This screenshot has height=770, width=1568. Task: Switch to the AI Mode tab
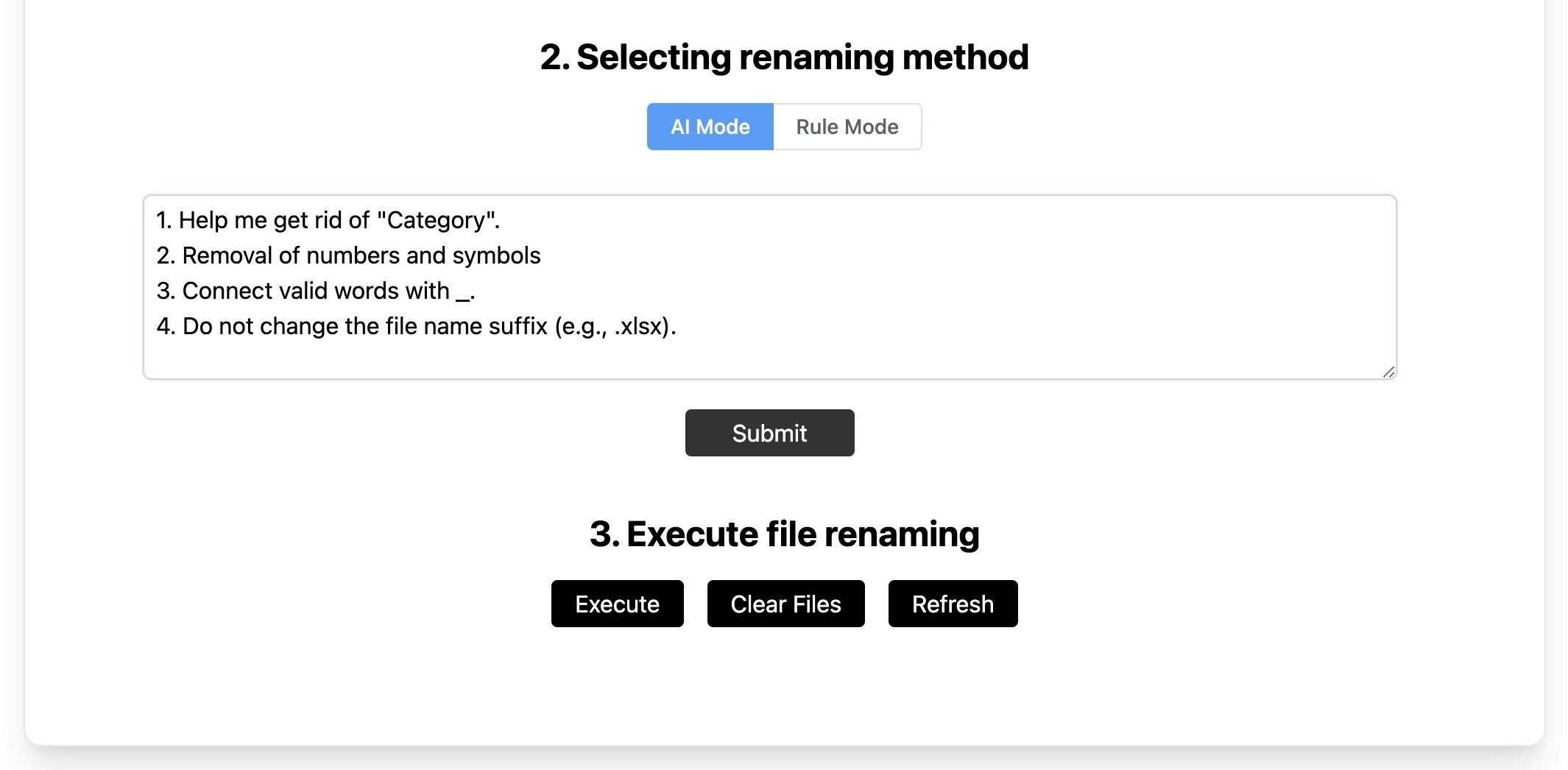tap(710, 127)
